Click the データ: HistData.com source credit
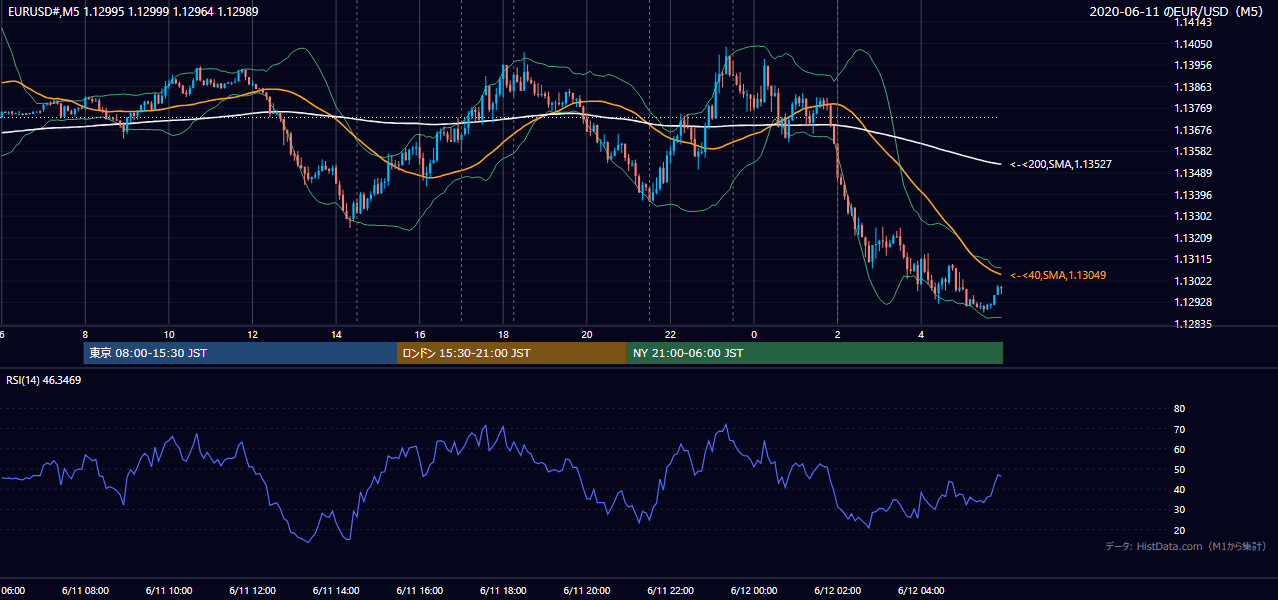The image size is (1278, 600). [x=1186, y=546]
